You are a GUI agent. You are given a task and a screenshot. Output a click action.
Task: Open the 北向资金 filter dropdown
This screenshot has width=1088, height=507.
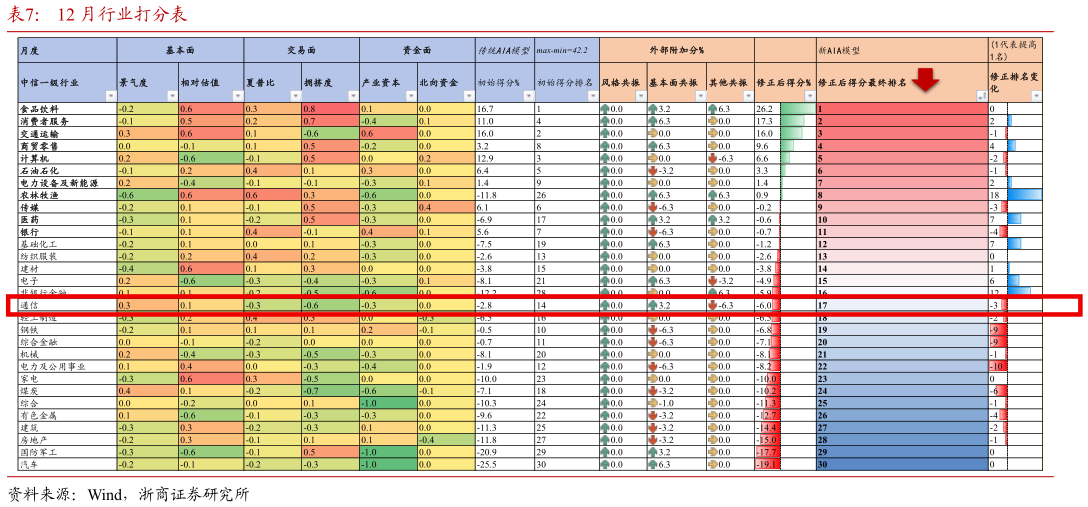pyautogui.click(x=468, y=96)
